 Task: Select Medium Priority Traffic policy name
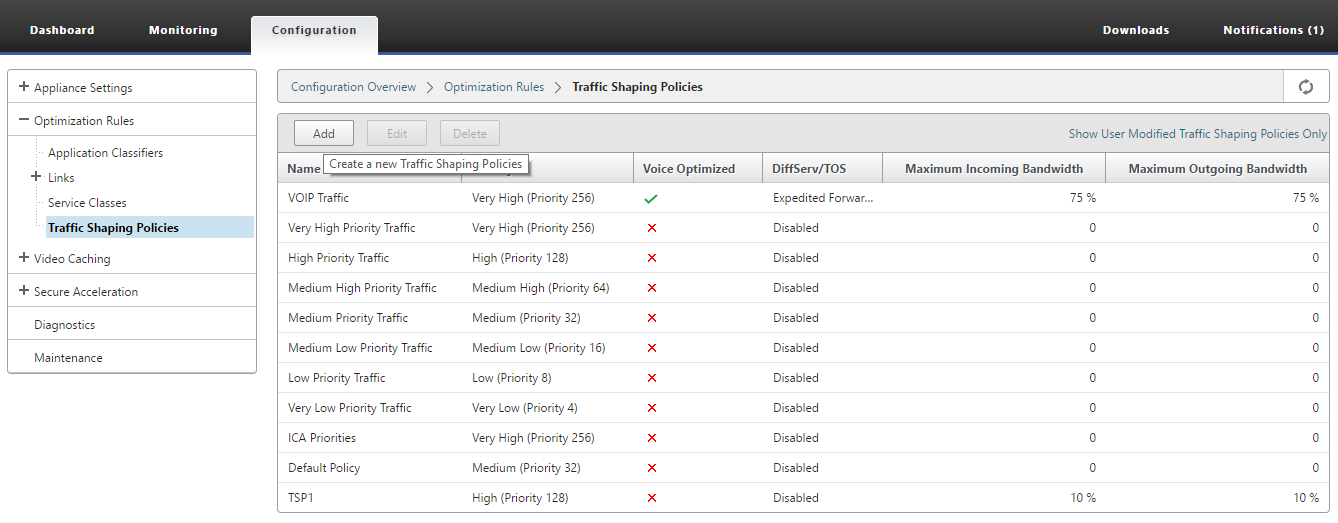coord(348,318)
